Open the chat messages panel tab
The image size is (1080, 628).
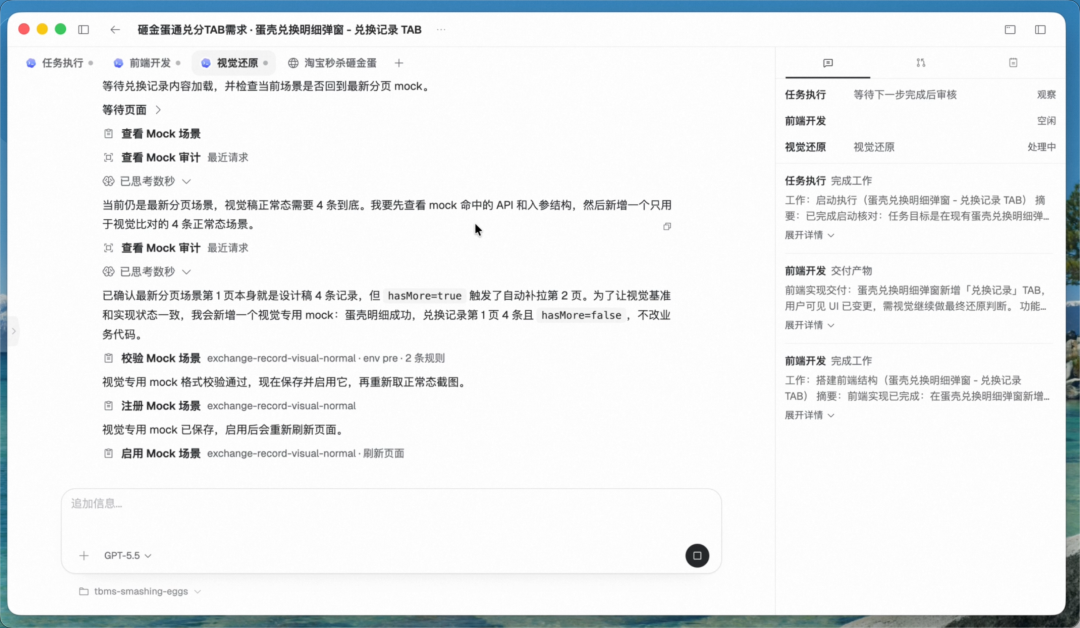click(x=828, y=63)
